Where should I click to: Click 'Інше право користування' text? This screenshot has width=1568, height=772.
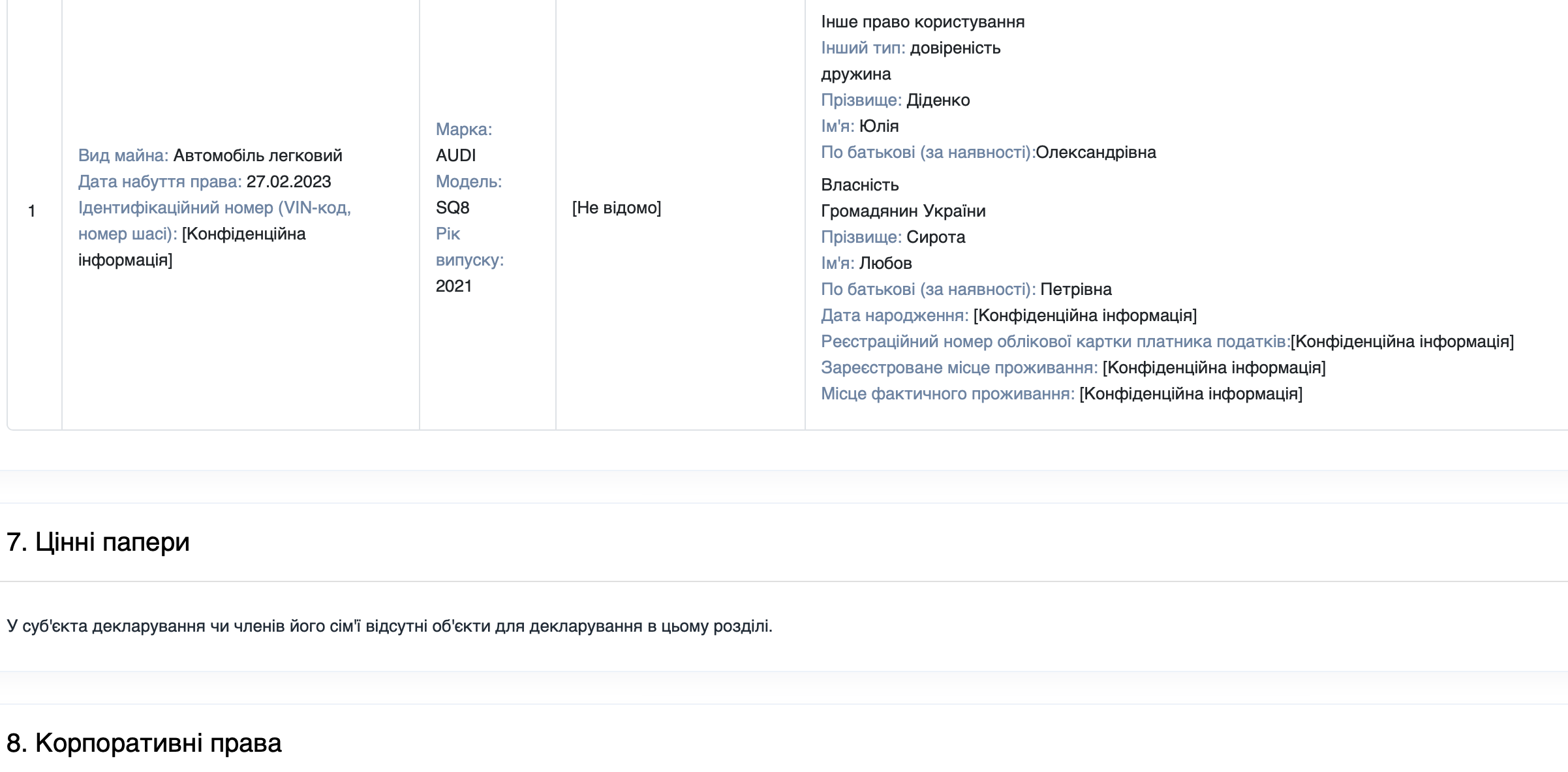click(922, 22)
